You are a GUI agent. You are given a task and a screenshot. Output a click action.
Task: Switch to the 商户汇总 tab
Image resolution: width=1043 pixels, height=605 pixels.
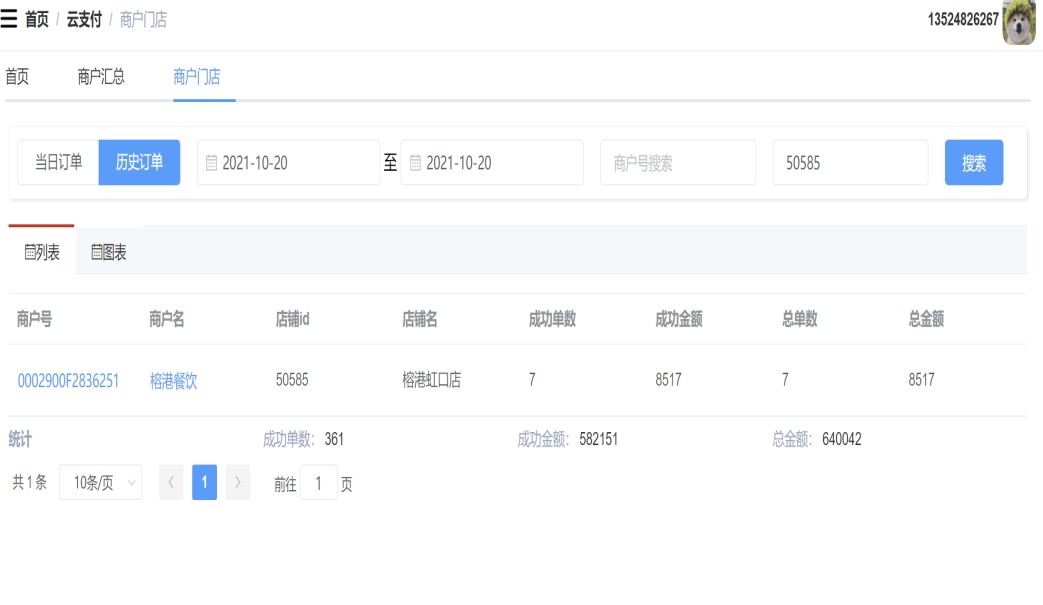click(101, 77)
